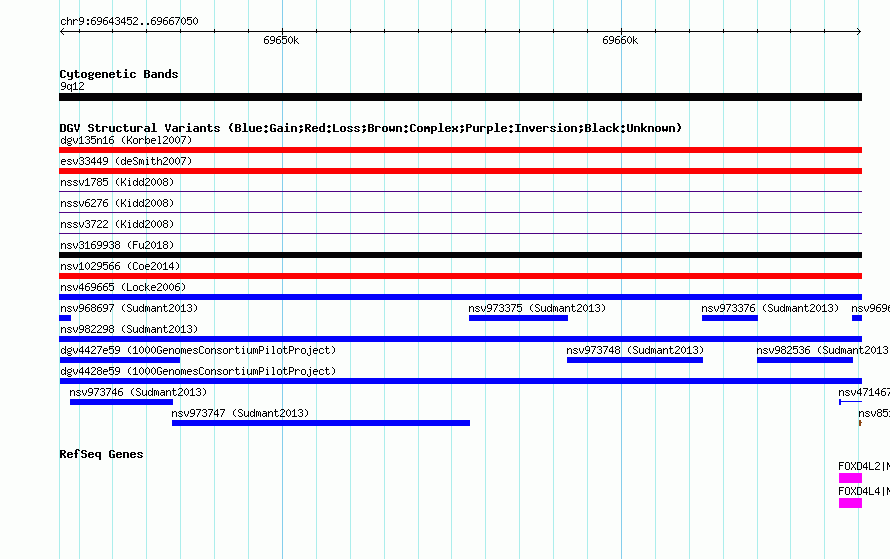890x559 pixels.
Task: Click the DGV Structural Variants track title
Action: click(x=370, y=128)
